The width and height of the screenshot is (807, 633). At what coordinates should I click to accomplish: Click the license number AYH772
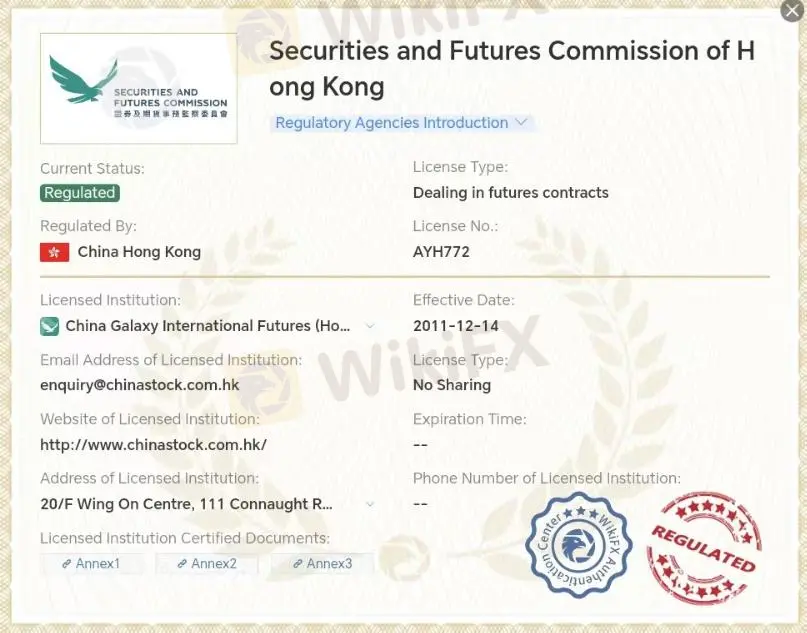442,252
